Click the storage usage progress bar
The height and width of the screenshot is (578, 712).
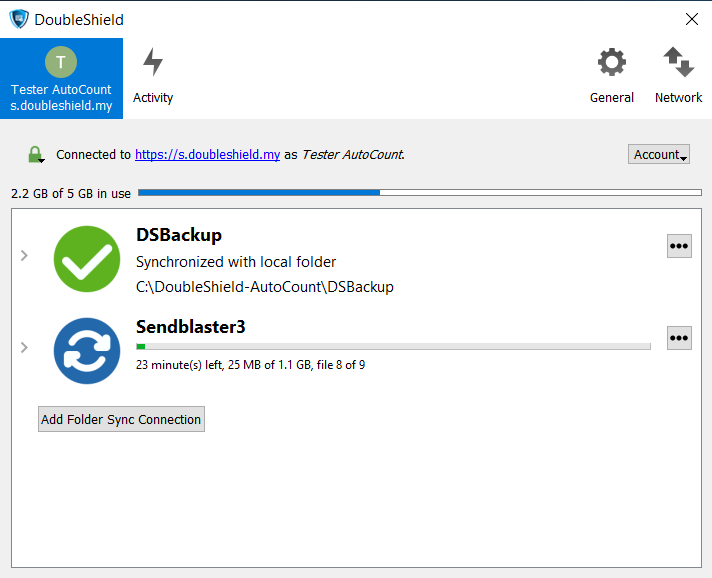420,193
